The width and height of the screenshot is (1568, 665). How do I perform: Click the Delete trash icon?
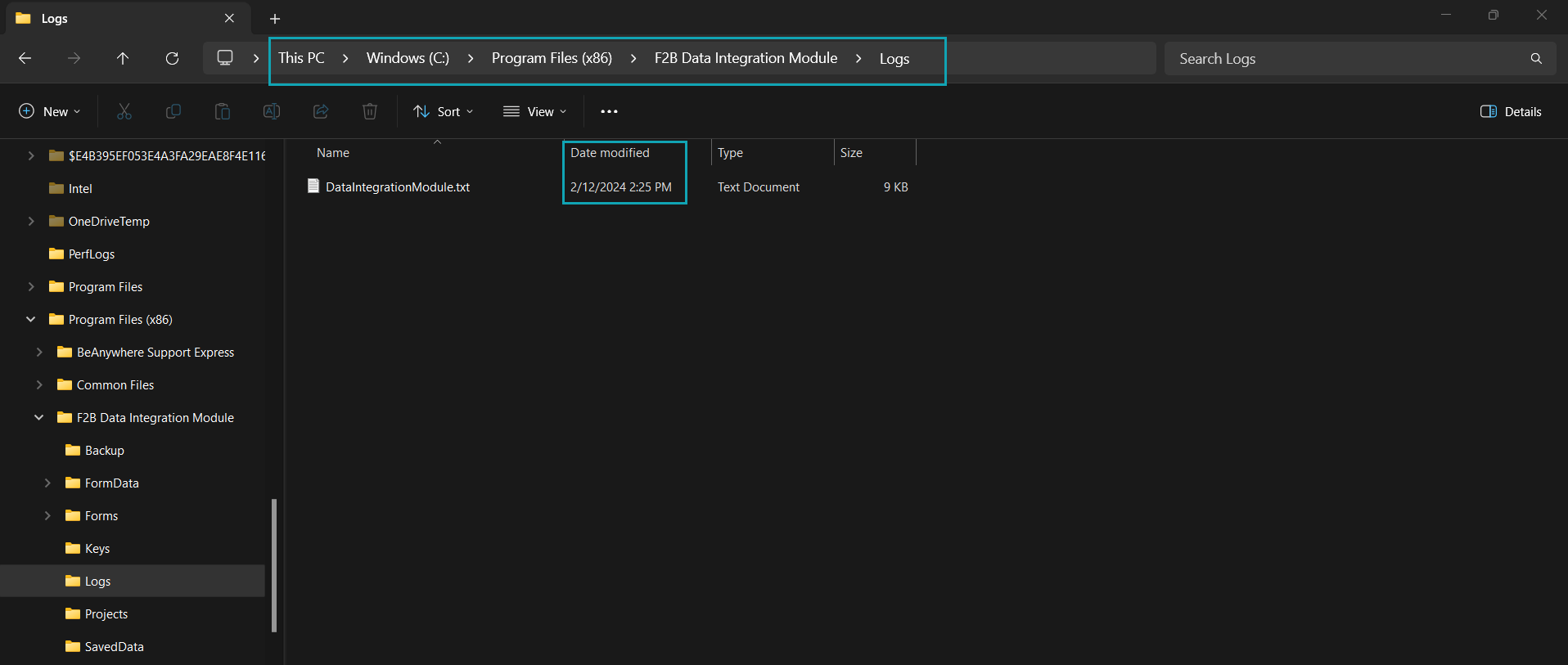pyautogui.click(x=370, y=111)
